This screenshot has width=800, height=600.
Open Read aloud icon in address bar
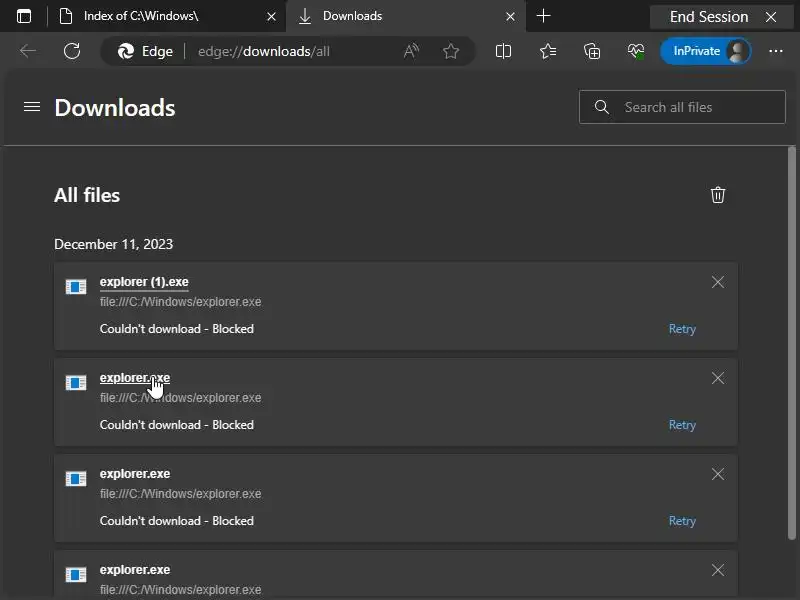(411, 51)
